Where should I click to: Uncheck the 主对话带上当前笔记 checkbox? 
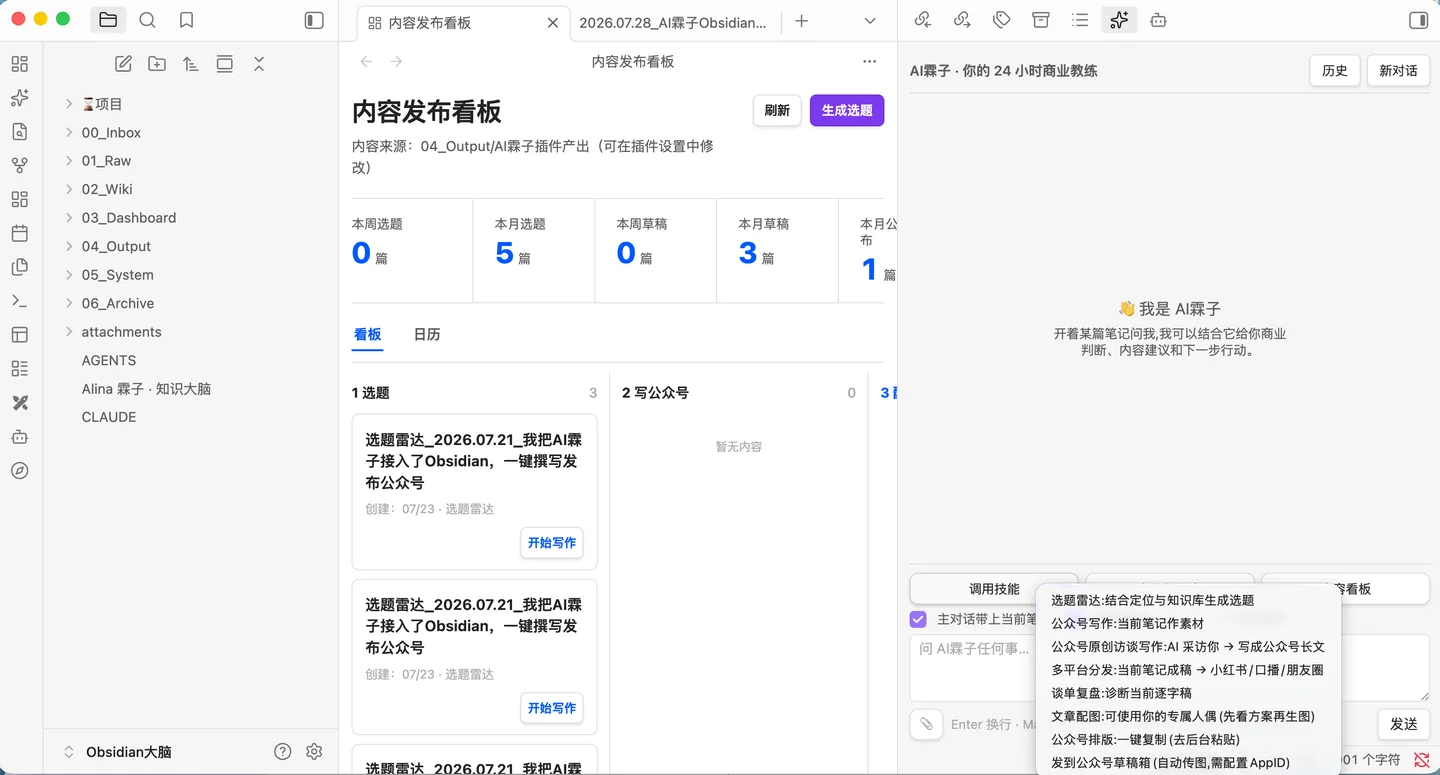click(918, 620)
